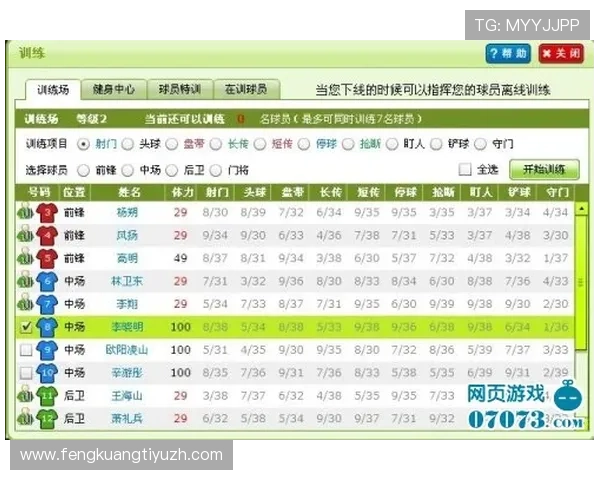Filter players by 前锋 radio
Viewport: 600px width, 480px height.
pyautogui.click(x=83, y=170)
